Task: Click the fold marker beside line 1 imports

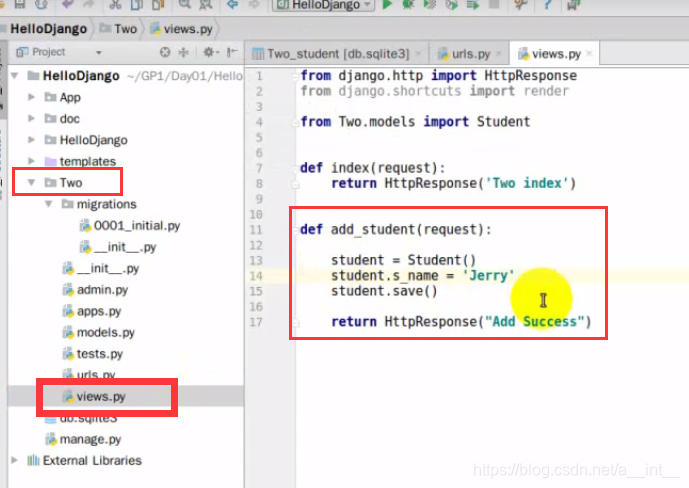Action: pos(296,76)
